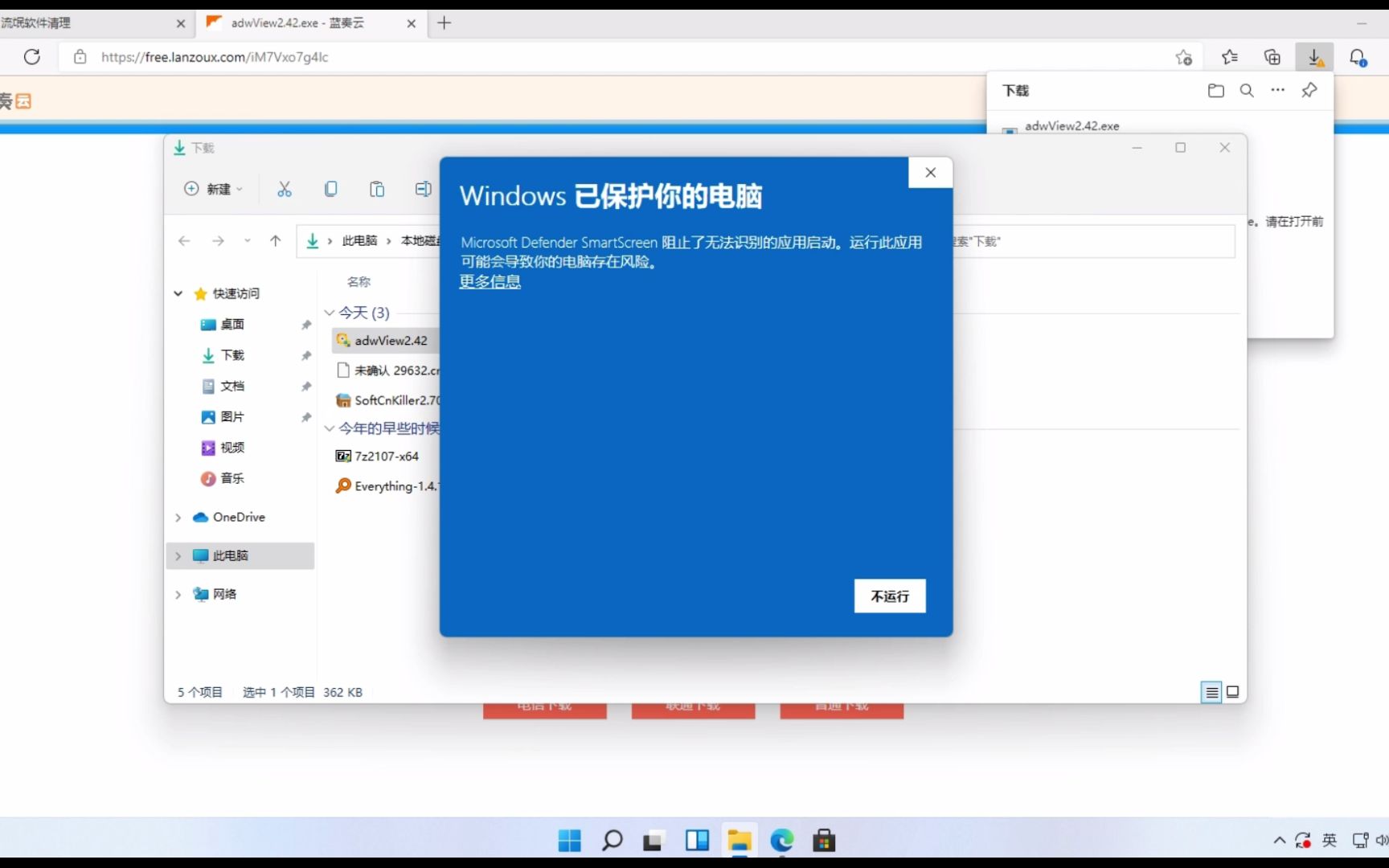Open browser notifications bell icon

[x=1358, y=57]
